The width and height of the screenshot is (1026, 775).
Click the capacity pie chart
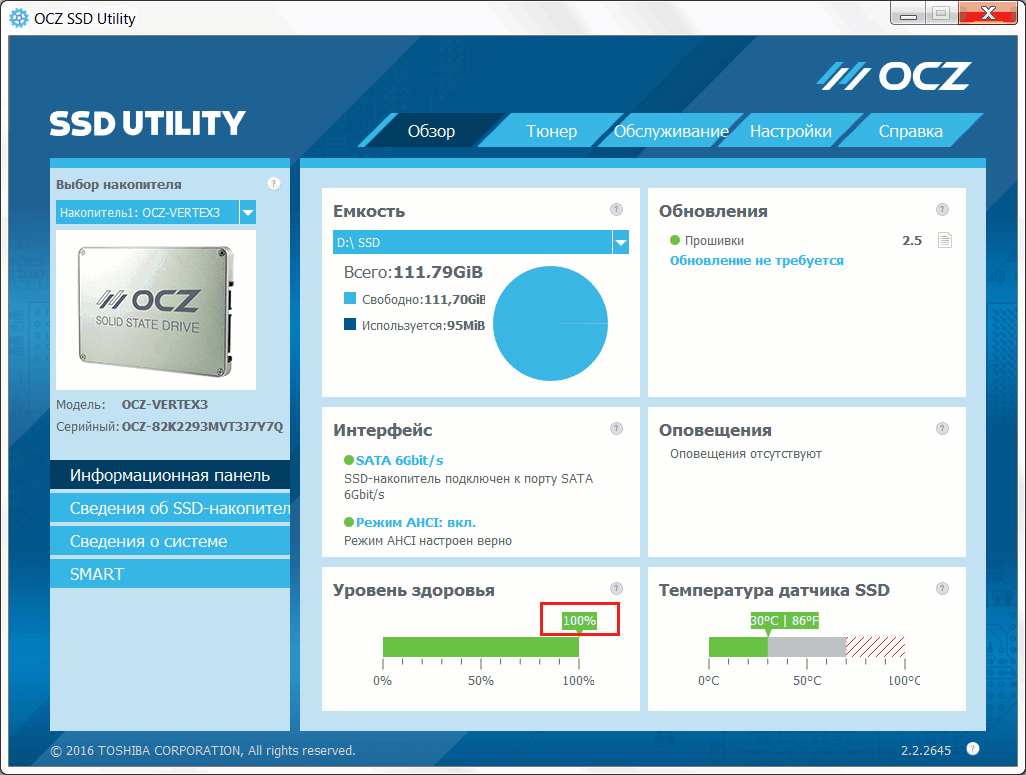[550, 323]
